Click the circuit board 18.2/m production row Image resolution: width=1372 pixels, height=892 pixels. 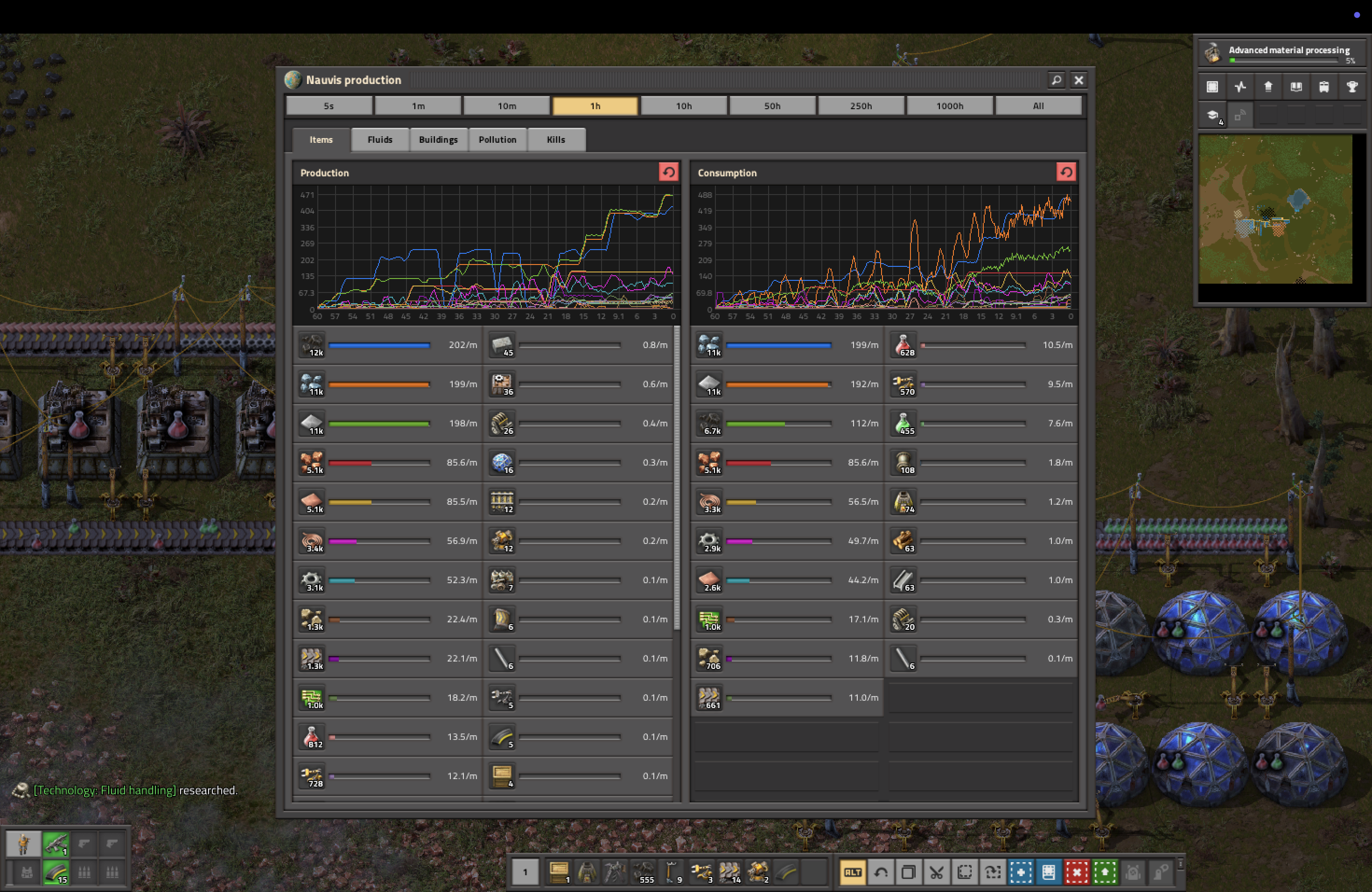tap(388, 698)
